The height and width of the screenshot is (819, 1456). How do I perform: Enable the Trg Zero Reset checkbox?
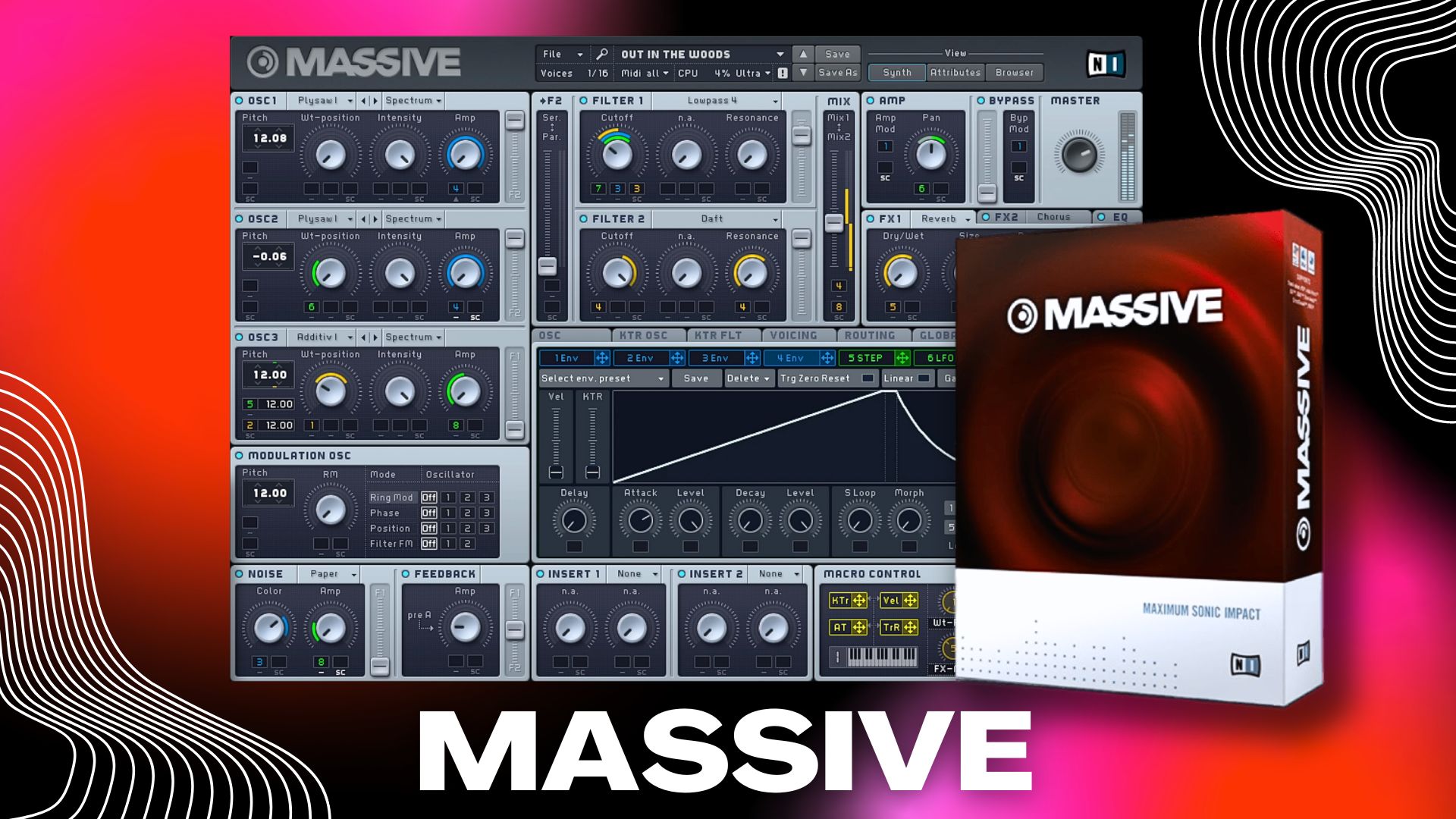click(868, 378)
